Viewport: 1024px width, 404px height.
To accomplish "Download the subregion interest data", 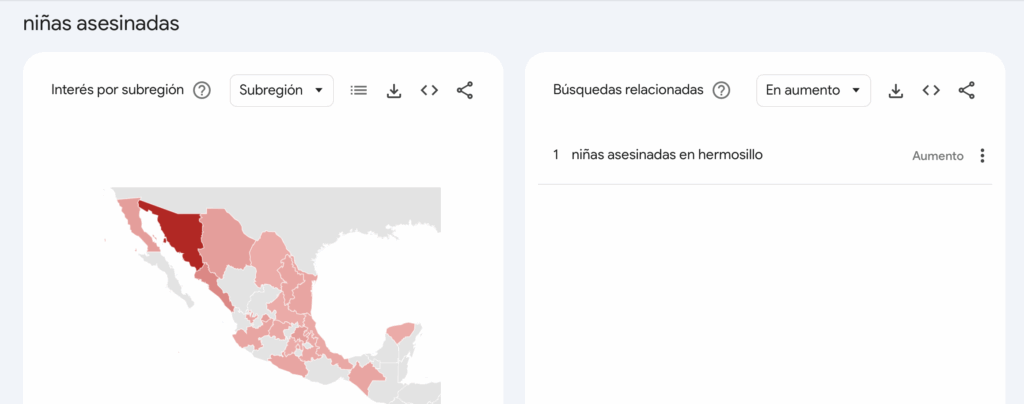I will point(394,90).
